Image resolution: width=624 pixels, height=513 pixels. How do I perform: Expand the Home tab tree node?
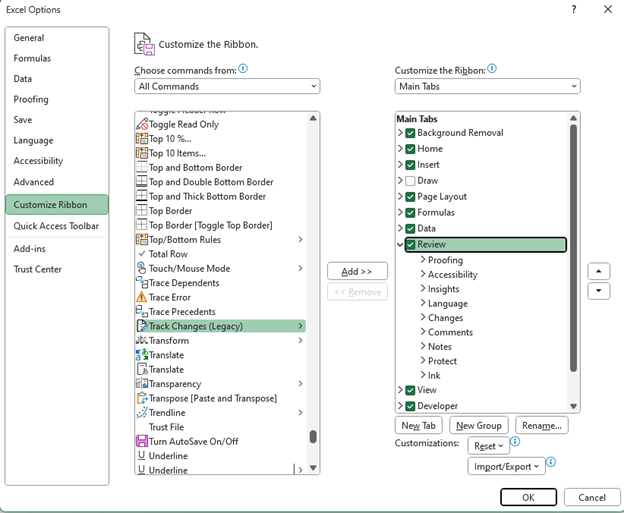point(400,148)
